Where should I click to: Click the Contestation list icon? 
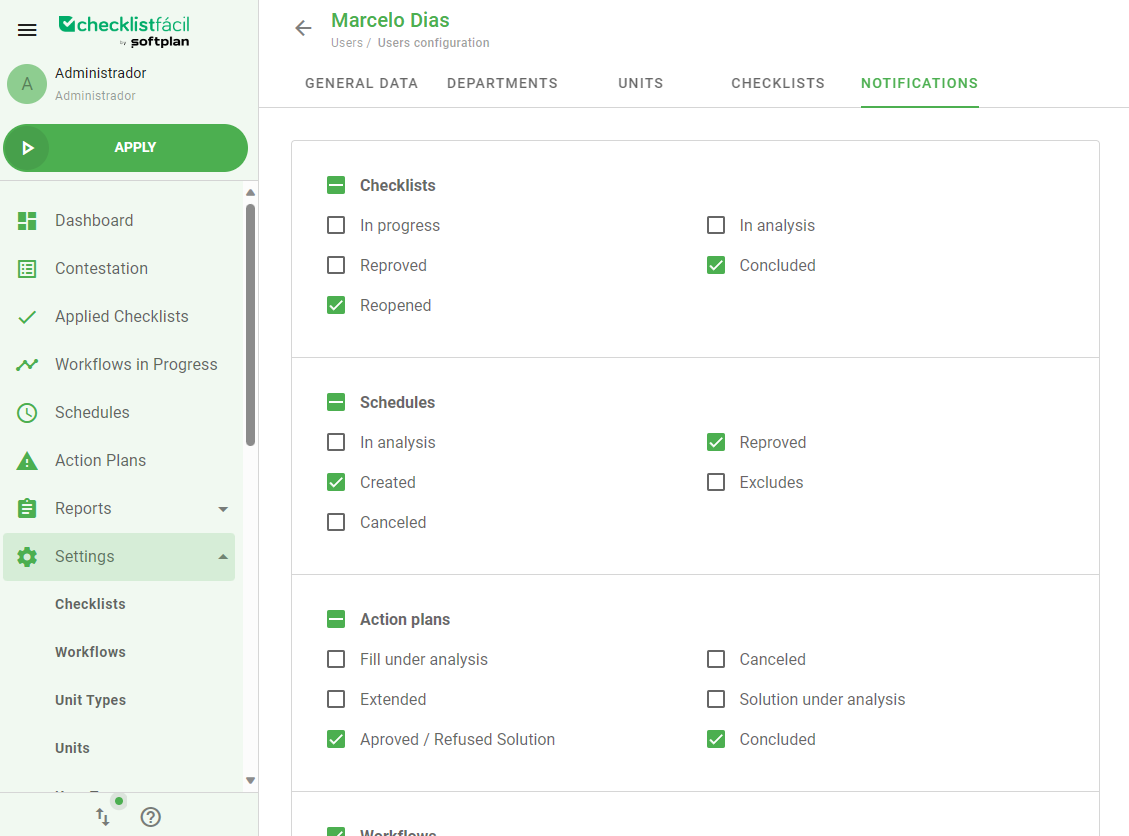click(x=27, y=269)
